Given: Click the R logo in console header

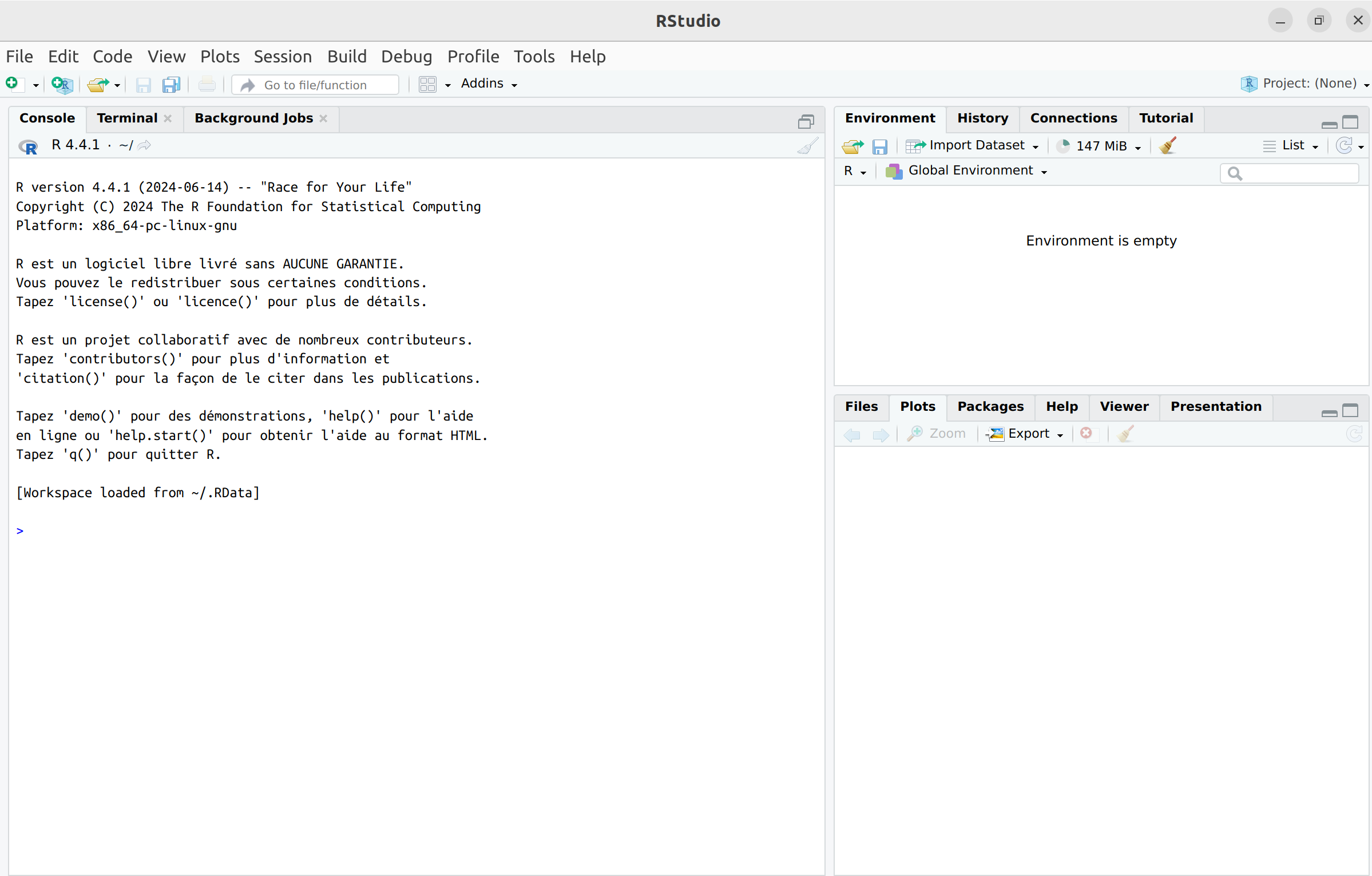Looking at the screenshot, I should (x=28, y=146).
